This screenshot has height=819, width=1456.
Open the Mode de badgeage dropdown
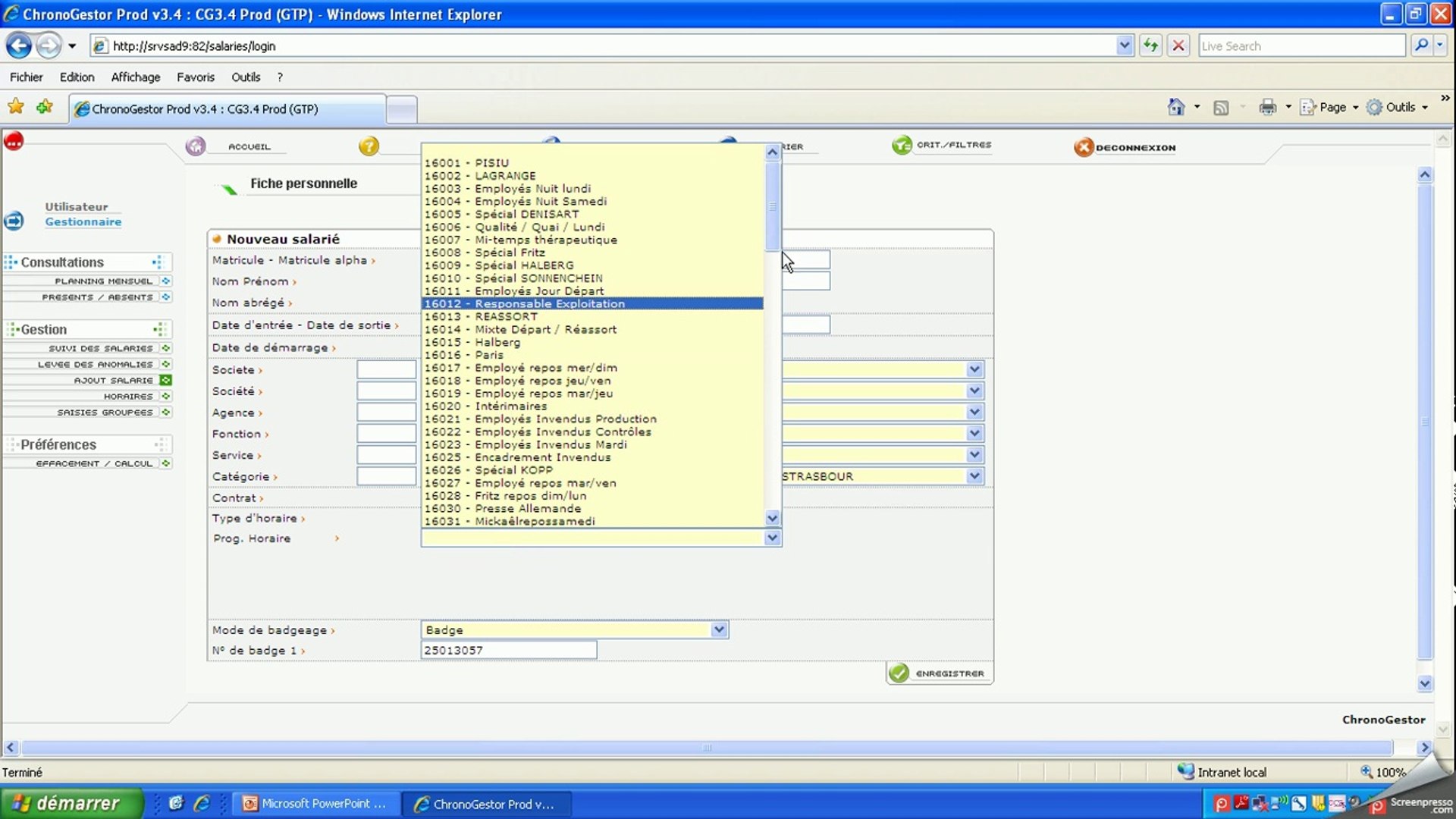pos(719,629)
